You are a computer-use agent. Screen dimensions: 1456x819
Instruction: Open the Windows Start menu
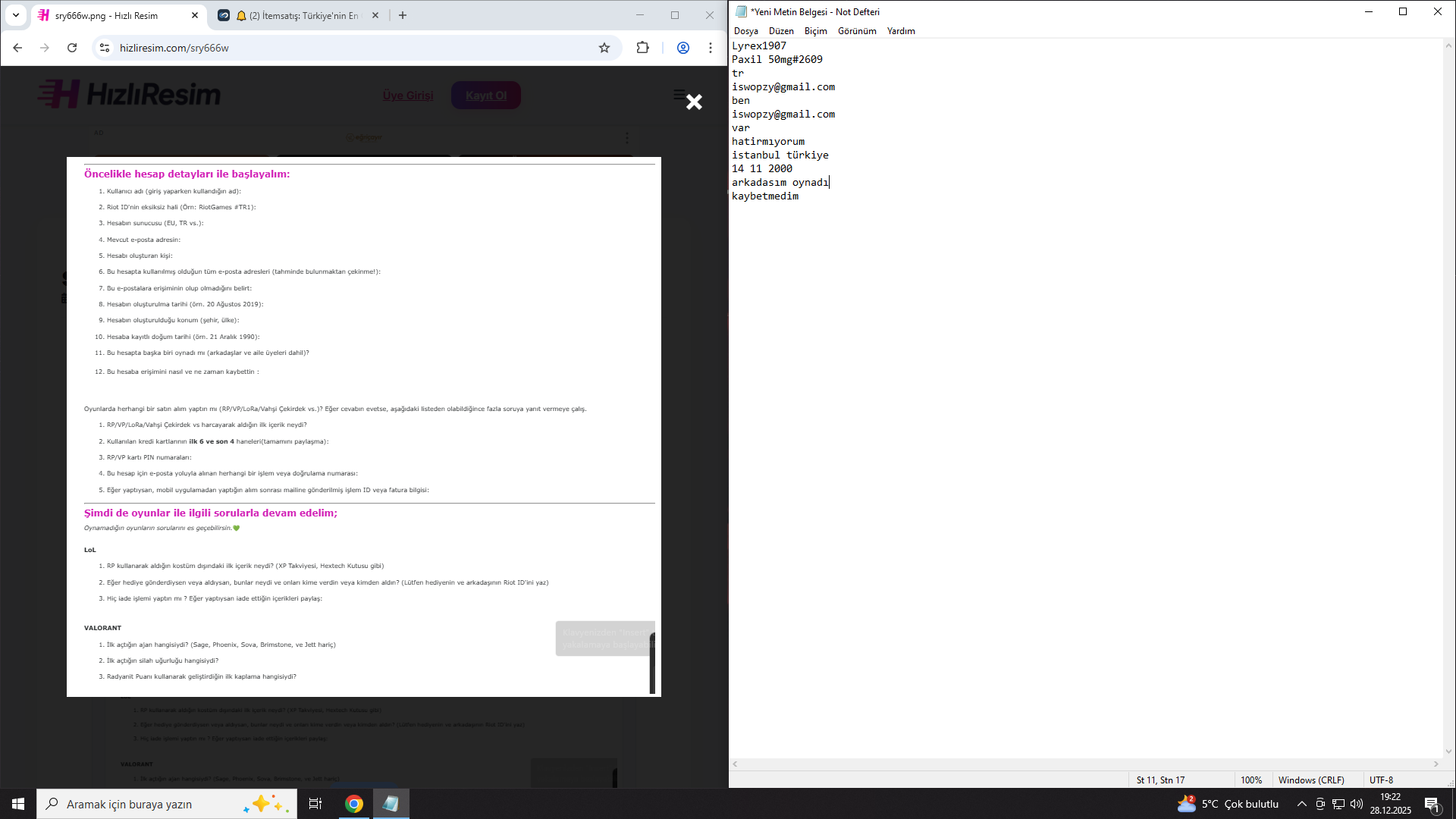tap(18, 804)
